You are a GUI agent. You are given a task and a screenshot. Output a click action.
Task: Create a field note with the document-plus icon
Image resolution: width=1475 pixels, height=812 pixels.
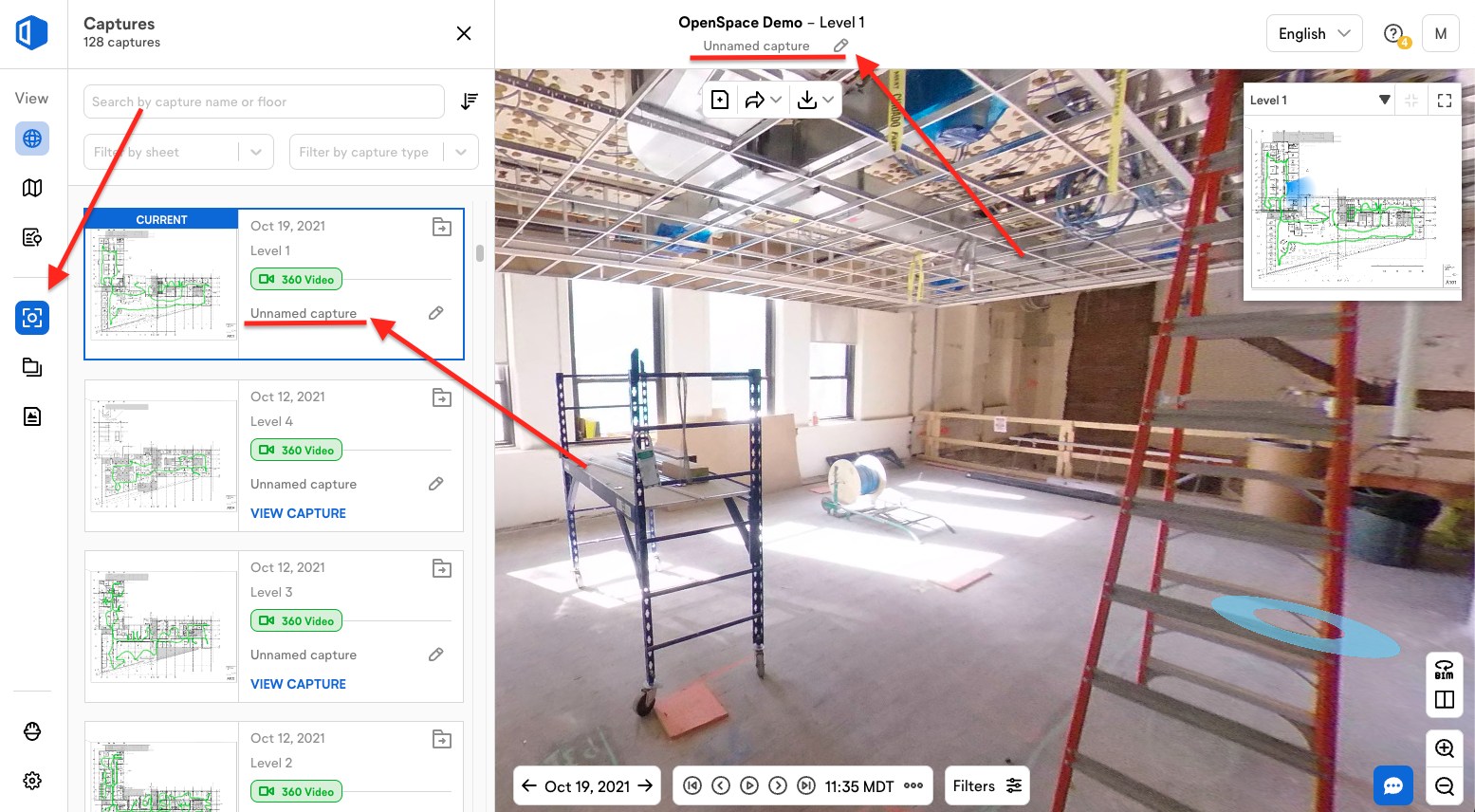719,99
